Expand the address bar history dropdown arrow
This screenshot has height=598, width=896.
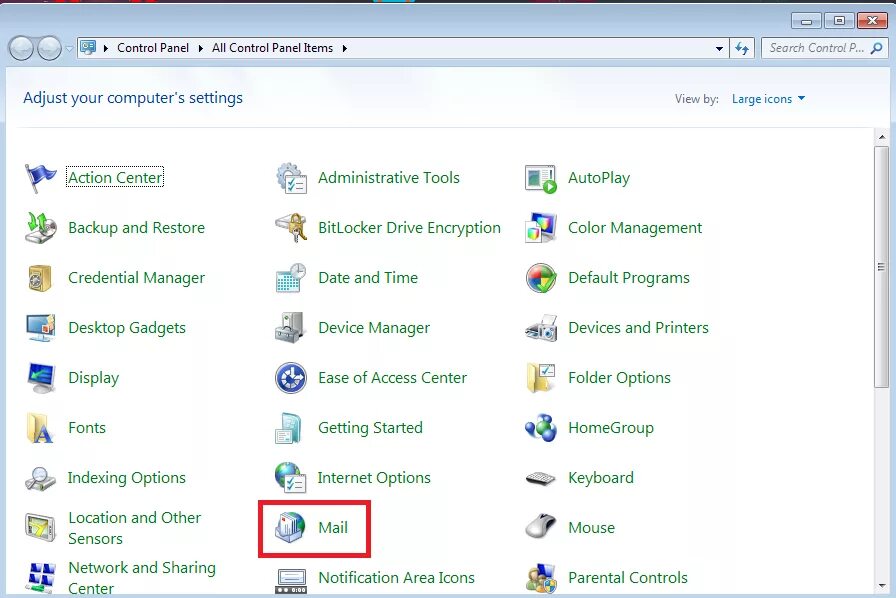[719, 49]
